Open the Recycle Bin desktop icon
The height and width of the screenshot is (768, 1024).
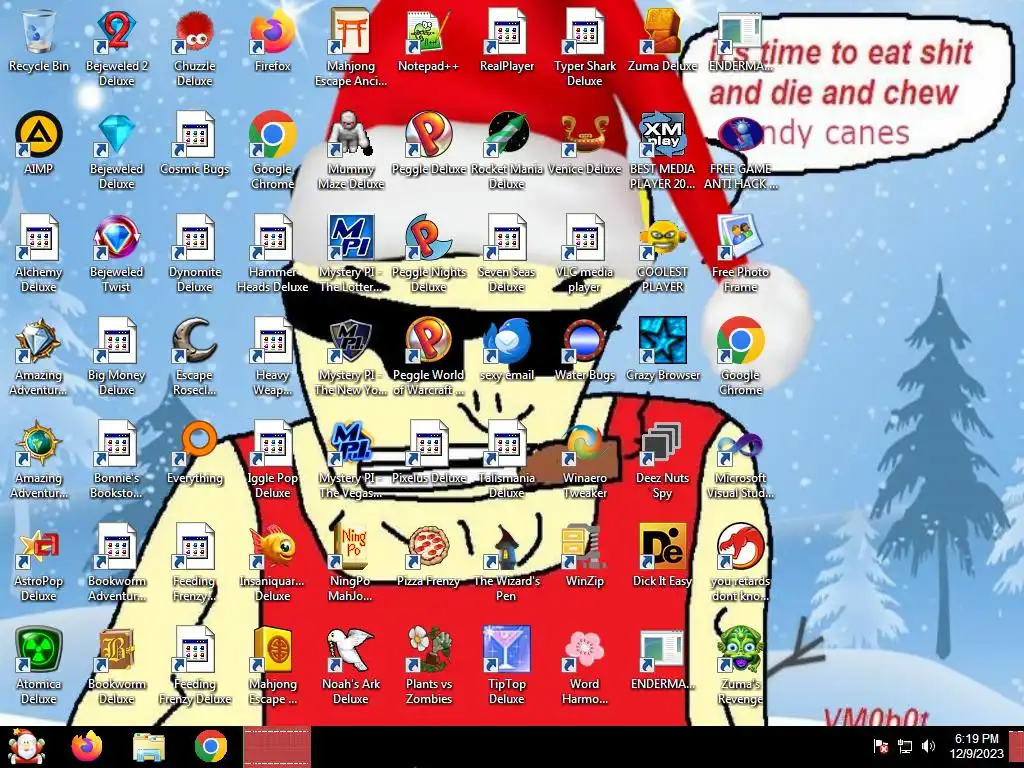39,39
